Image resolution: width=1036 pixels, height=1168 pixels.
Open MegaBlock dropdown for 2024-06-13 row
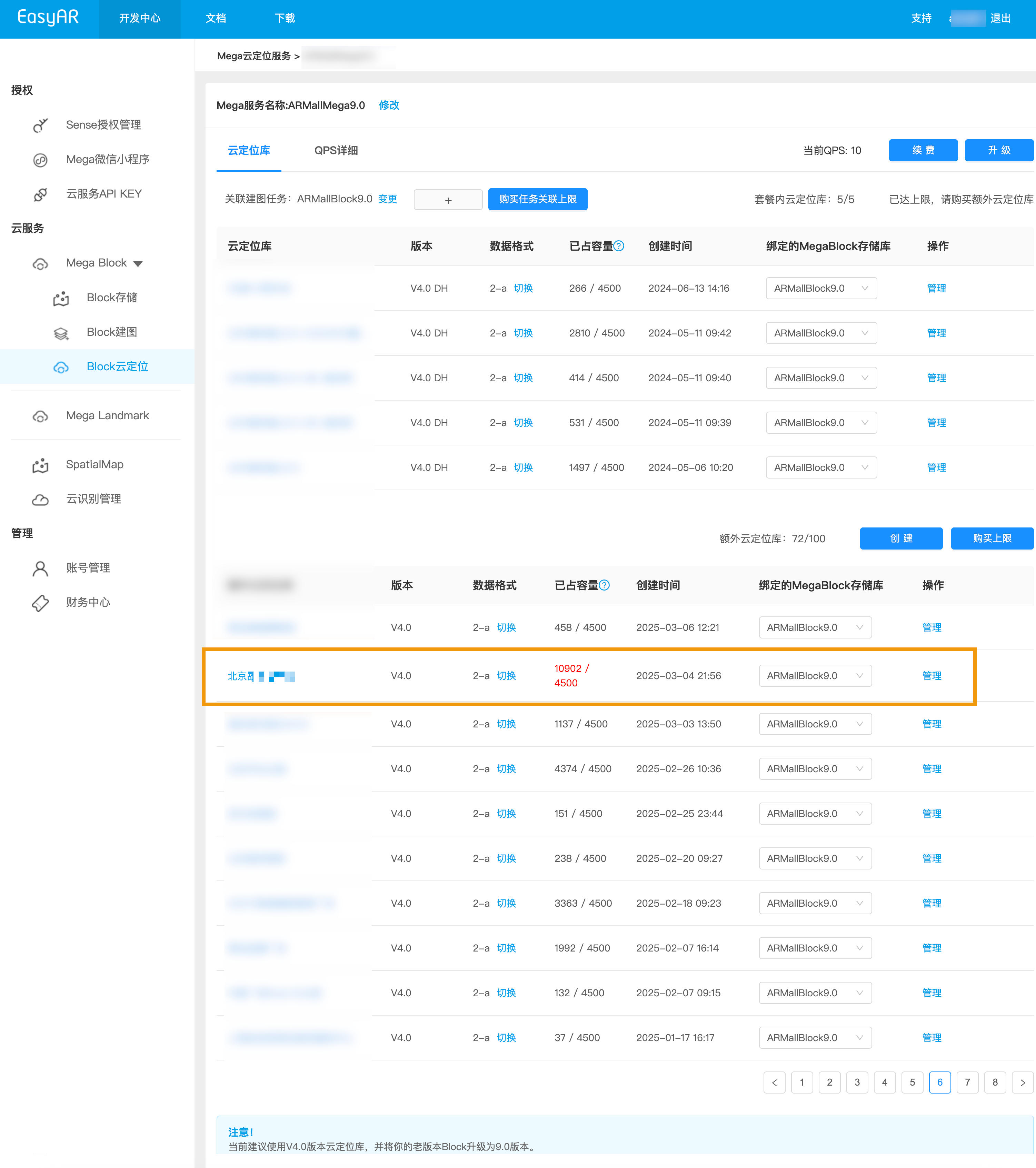(821, 289)
